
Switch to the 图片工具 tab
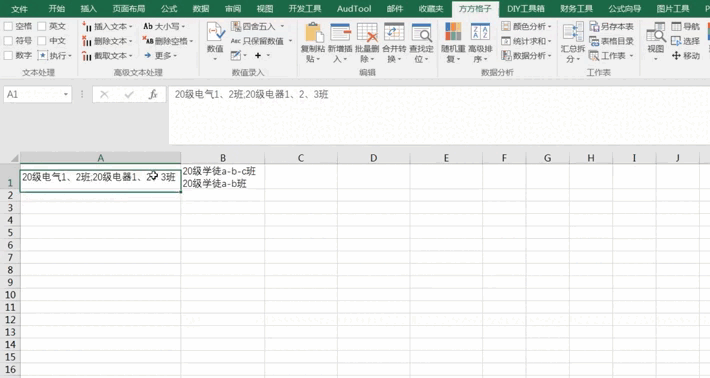pyautogui.click(x=672, y=9)
